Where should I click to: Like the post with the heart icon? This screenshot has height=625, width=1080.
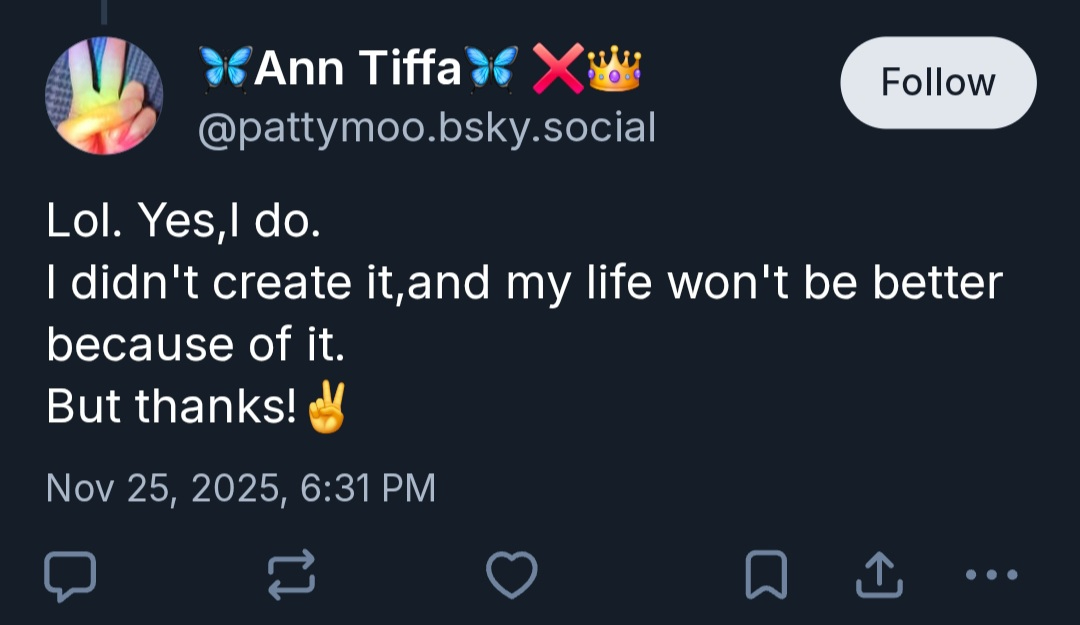511,576
